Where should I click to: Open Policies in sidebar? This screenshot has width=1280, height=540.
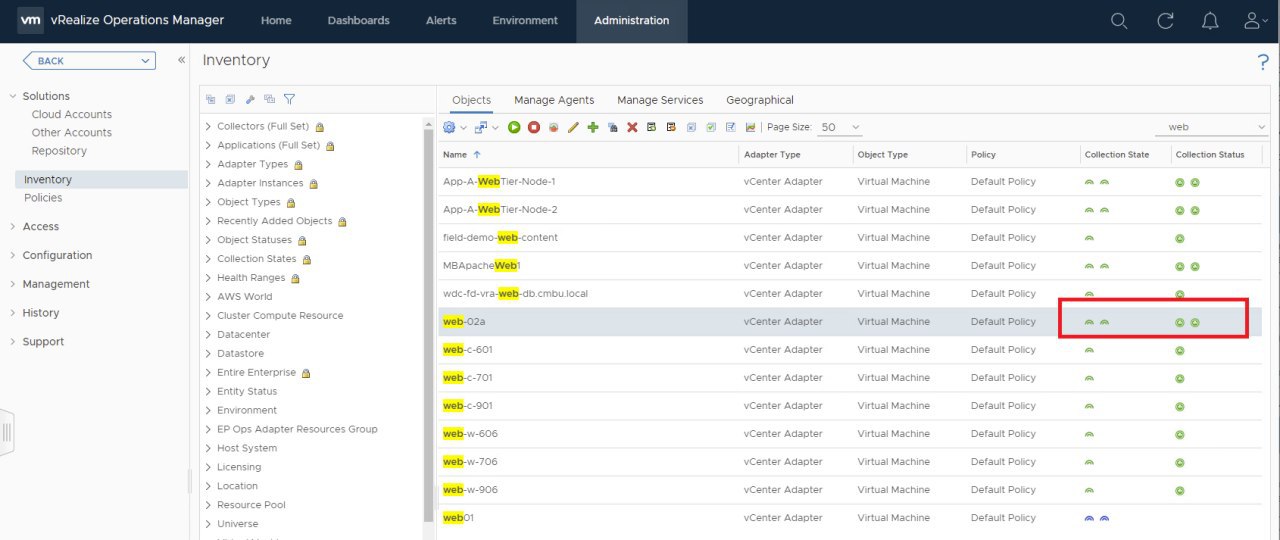click(x=43, y=198)
